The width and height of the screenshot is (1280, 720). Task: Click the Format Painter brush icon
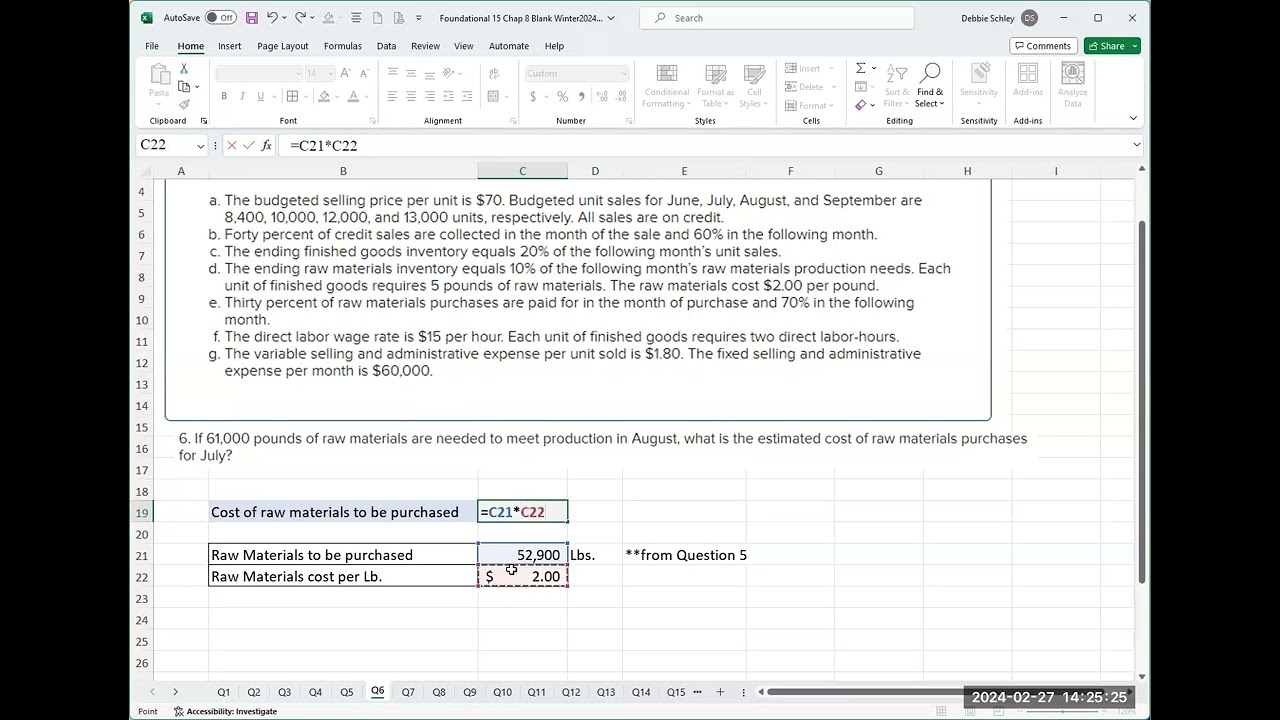(184, 104)
